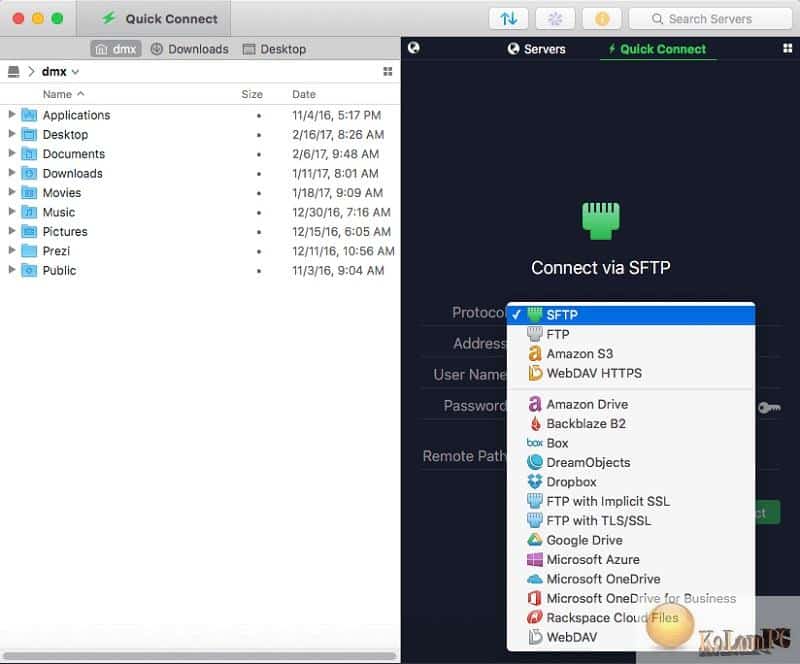Switch to the Quick Connect pane tab
The height and width of the screenshot is (664, 800).
(x=658, y=49)
